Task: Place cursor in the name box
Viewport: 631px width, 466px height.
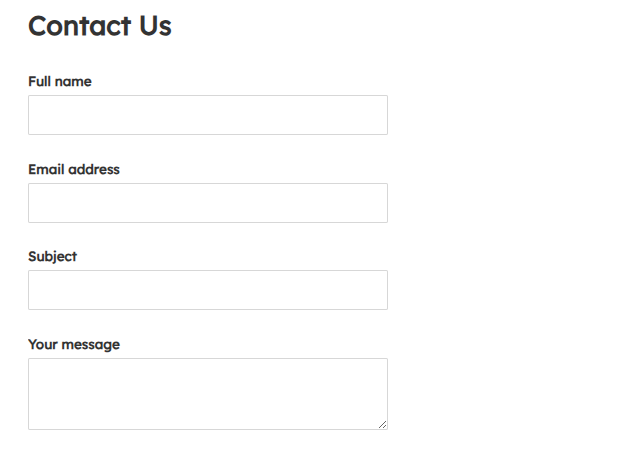Action: [x=207, y=115]
